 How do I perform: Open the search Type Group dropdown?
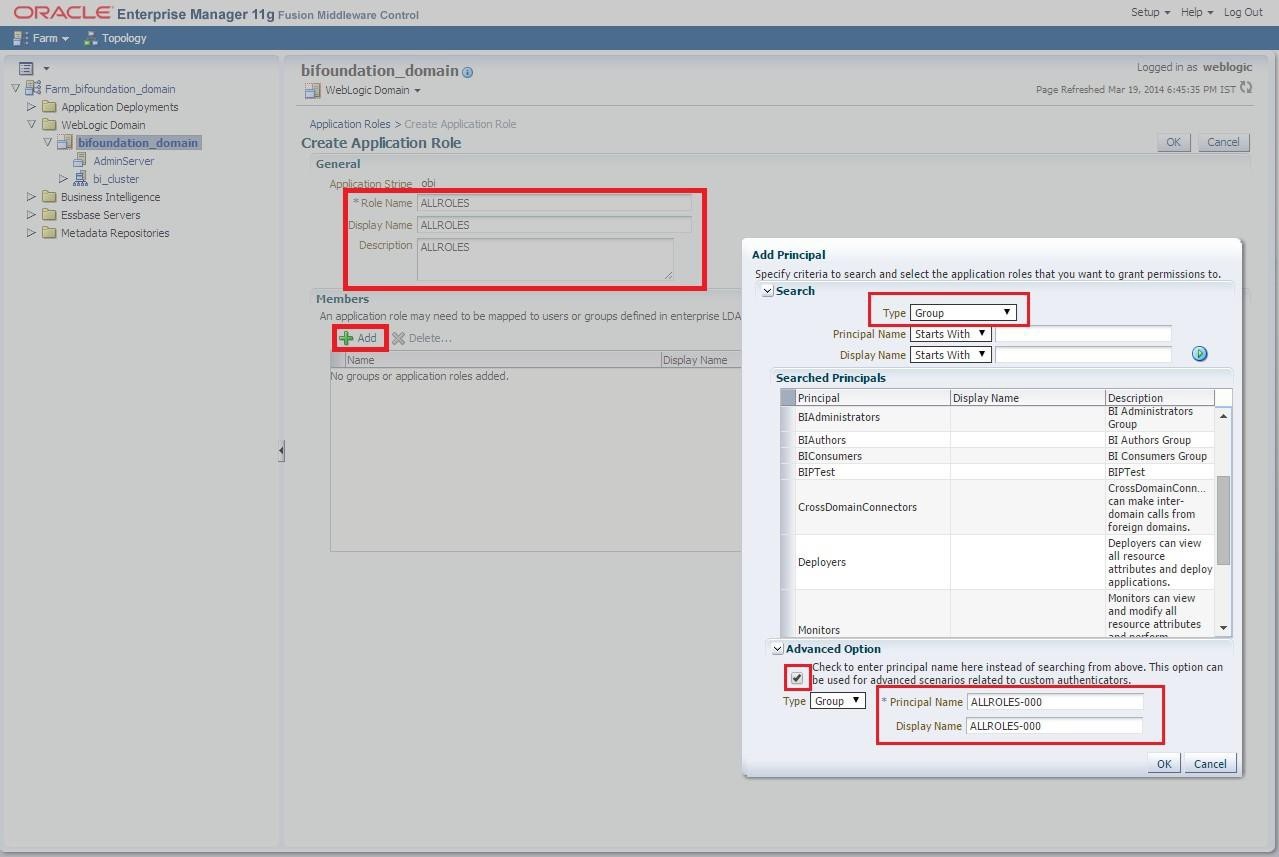(962, 313)
